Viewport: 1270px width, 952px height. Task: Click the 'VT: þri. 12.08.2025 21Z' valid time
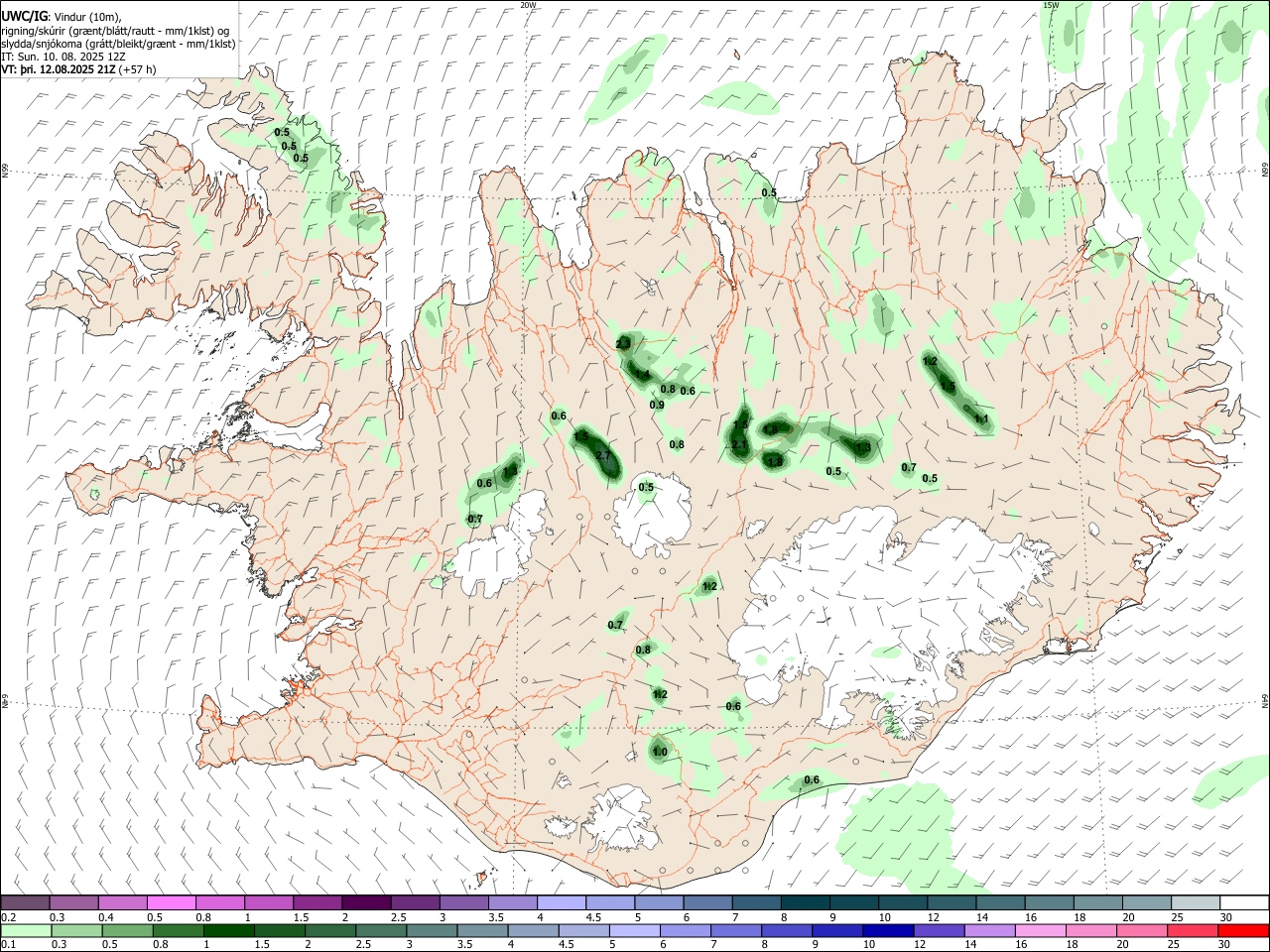click(59, 69)
